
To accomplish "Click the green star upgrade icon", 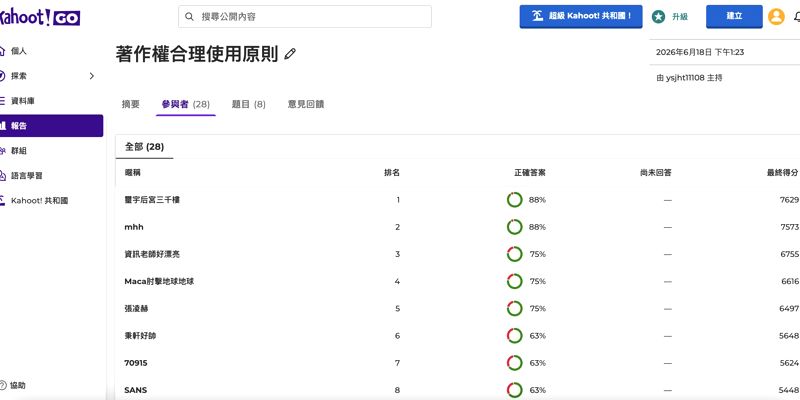I will tap(658, 17).
